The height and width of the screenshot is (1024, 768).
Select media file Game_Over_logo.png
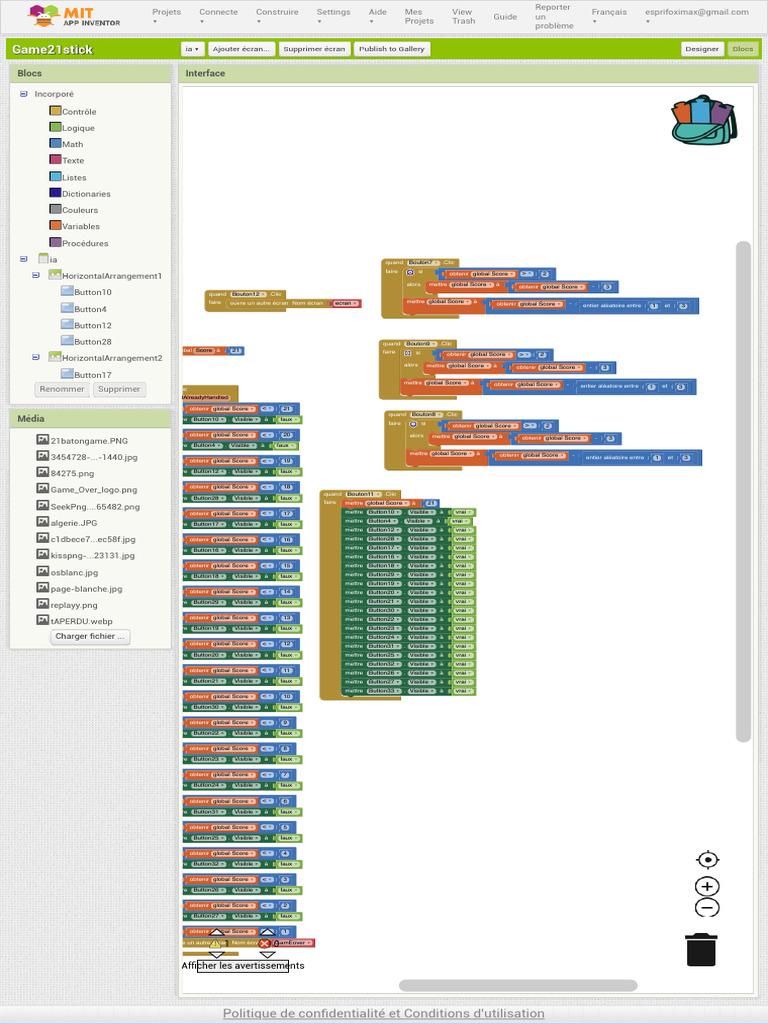pyautogui.click(x=87, y=490)
